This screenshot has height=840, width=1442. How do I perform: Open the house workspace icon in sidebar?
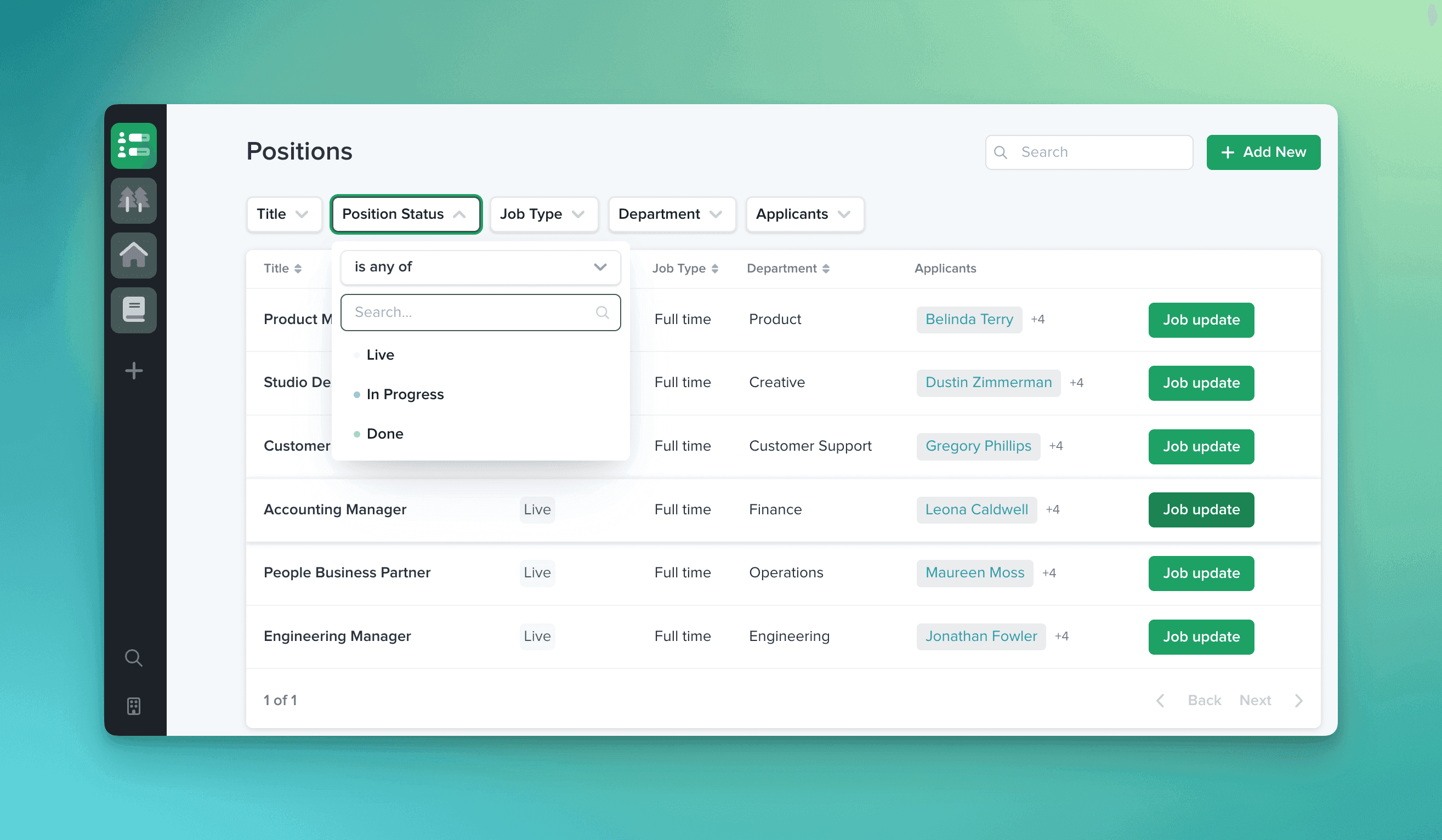pyautogui.click(x=133, y=255)
